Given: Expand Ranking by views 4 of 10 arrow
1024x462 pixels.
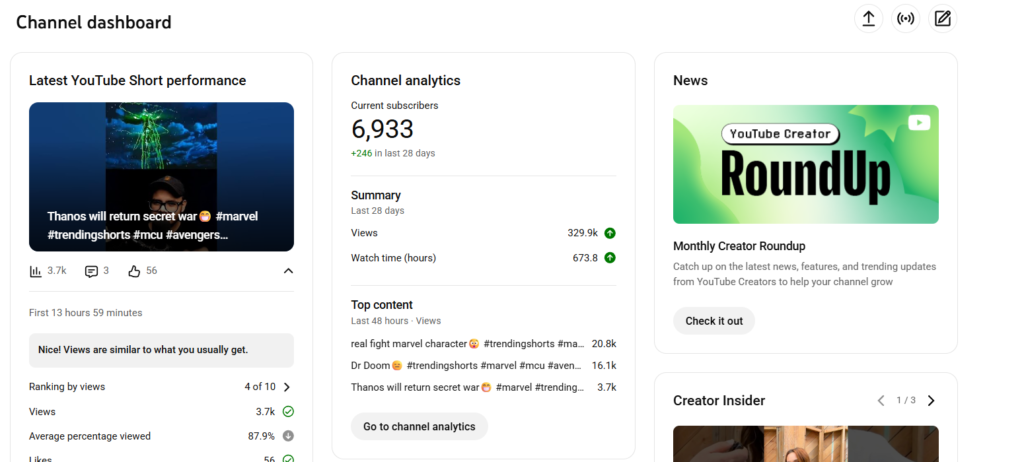Looking at the screenshot, I should (287, 387).
